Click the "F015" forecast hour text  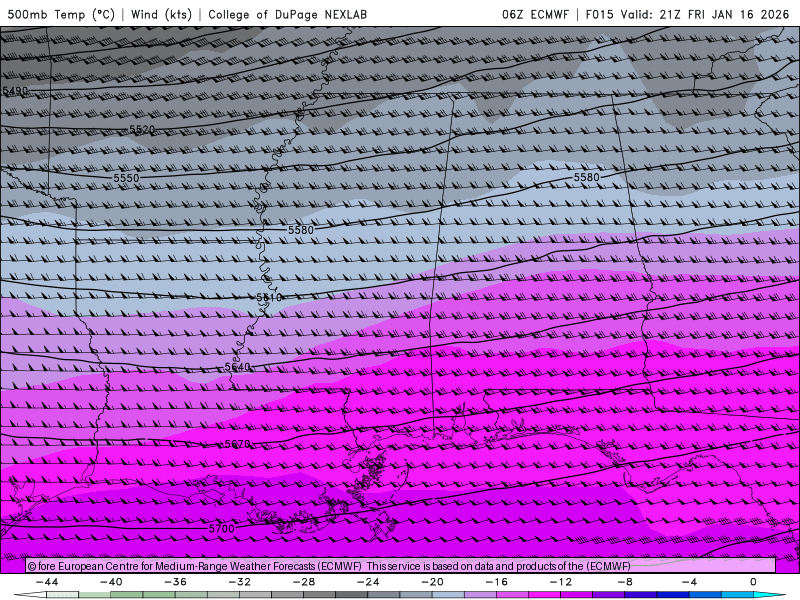tap(599, 14)
